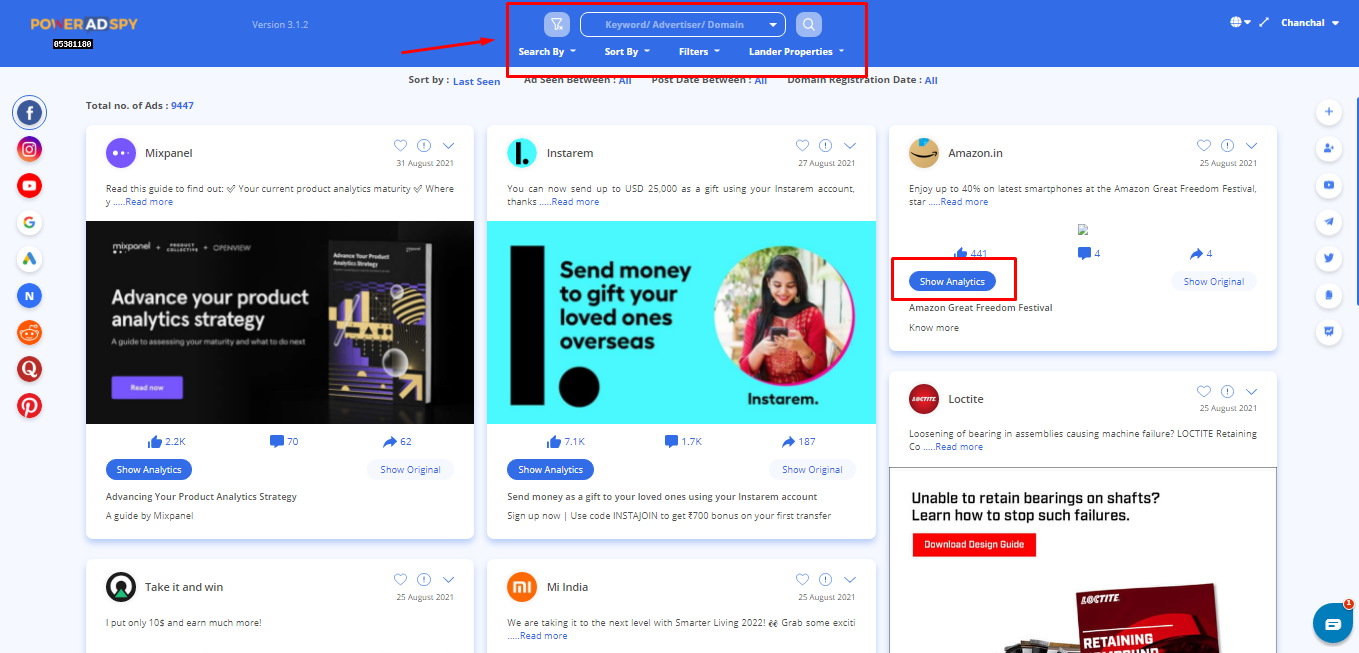
Task: Expand the Instarem ad card chevron
Action: point(850,146)
